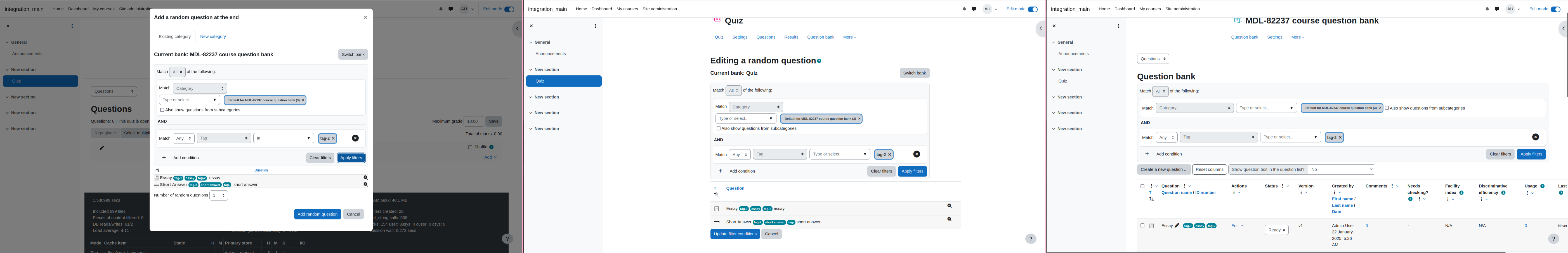Preview Essay on Editing random question page
Screen dimensions: 1568x253
(949, 206)
